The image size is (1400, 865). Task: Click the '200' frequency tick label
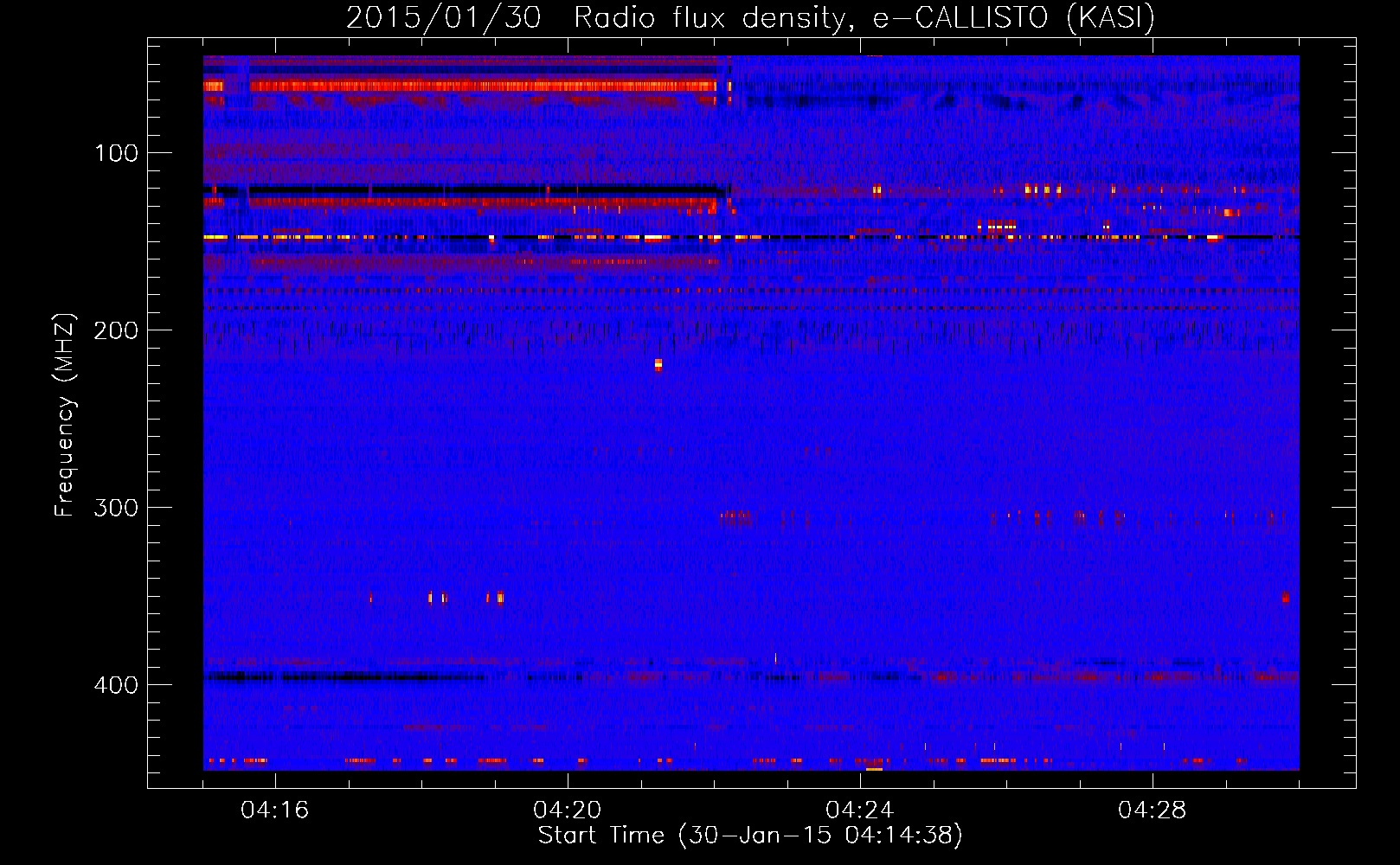click(116, 330)
